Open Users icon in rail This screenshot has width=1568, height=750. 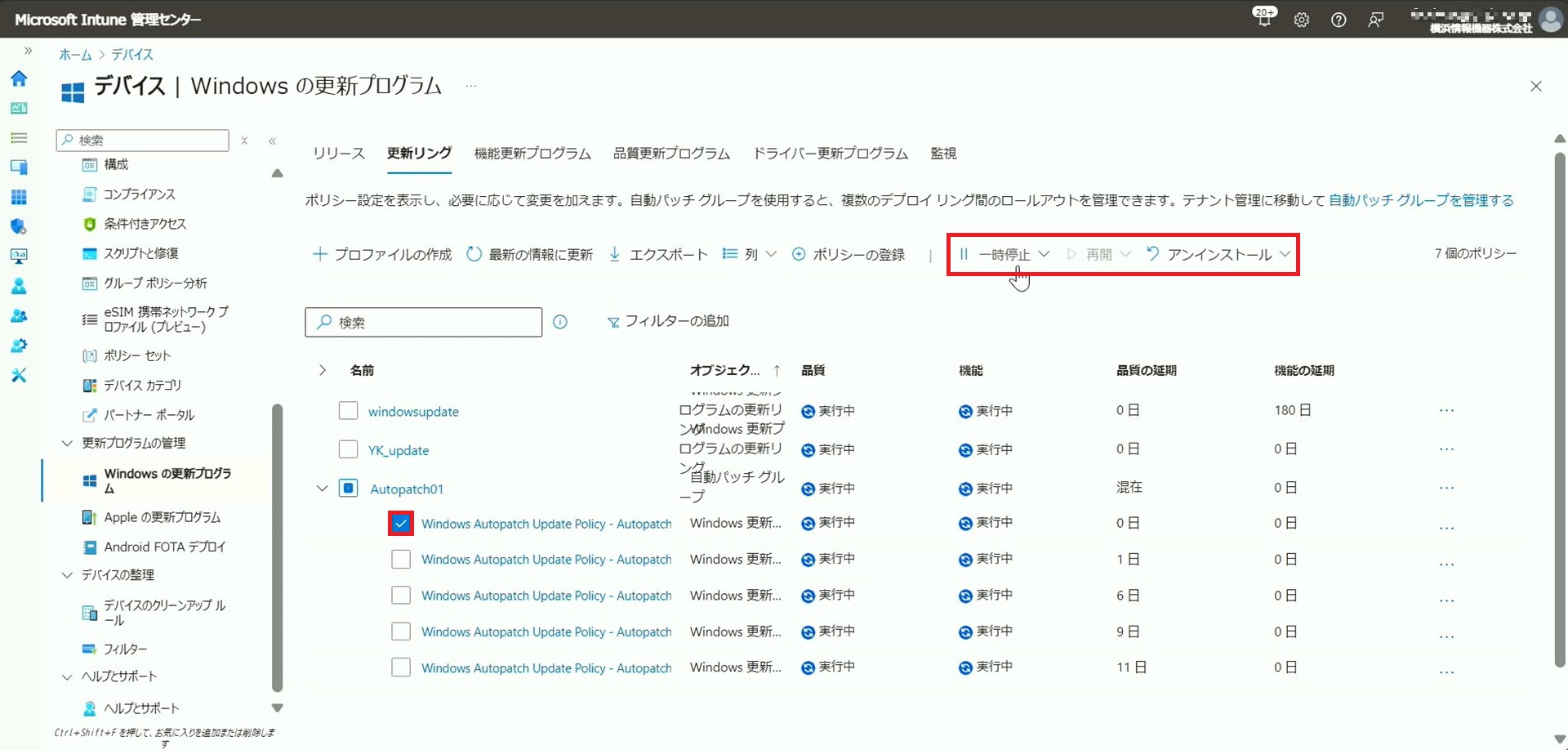click(x=19, y=286)
